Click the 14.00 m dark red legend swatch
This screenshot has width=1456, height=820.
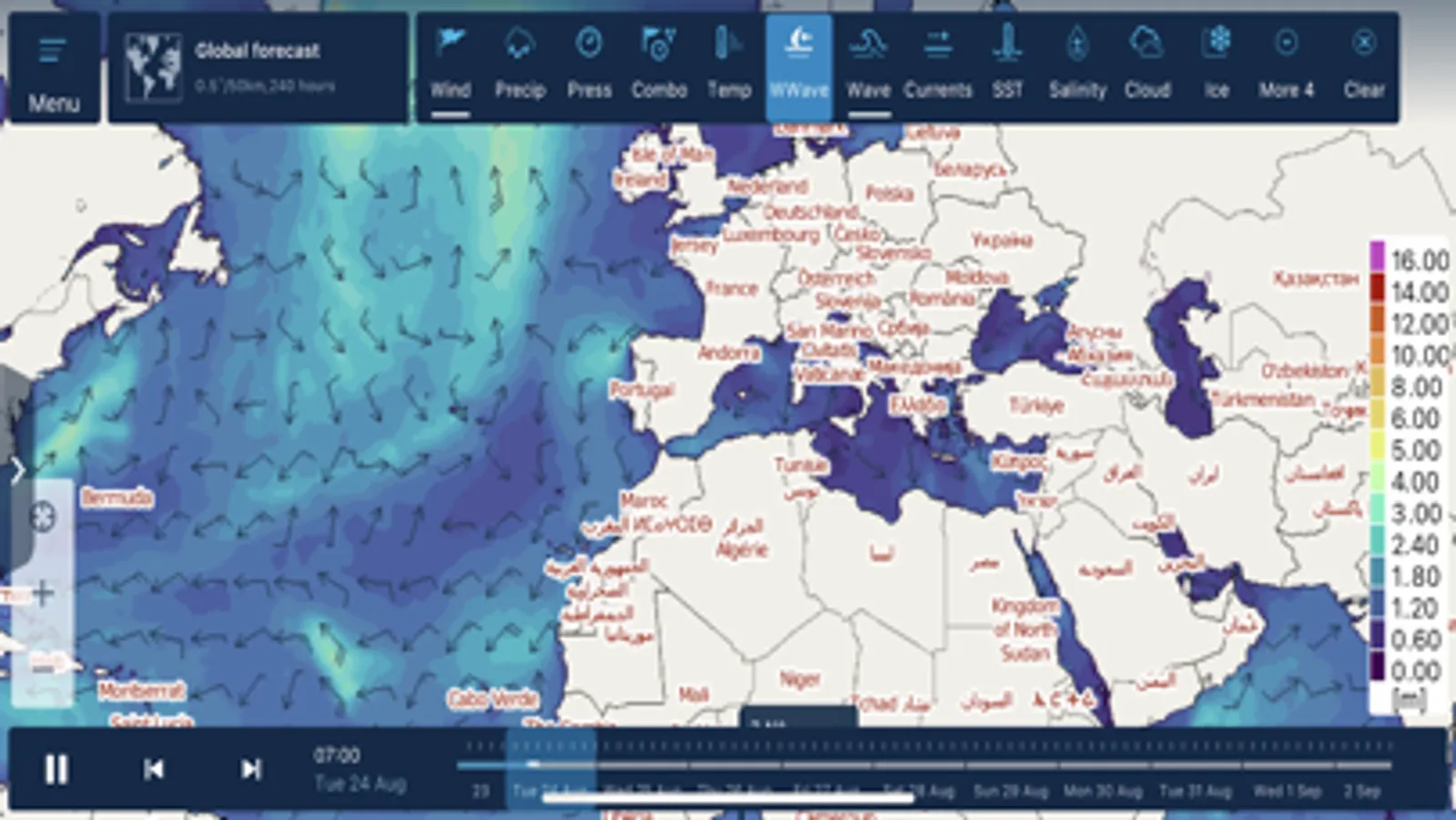pos(1377,290)
